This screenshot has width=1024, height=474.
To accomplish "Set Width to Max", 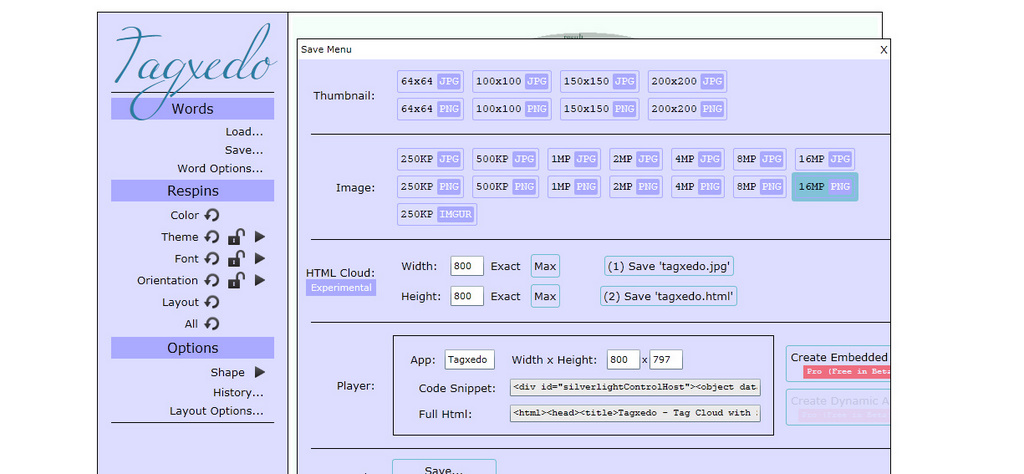I will [x=545, y=266].
